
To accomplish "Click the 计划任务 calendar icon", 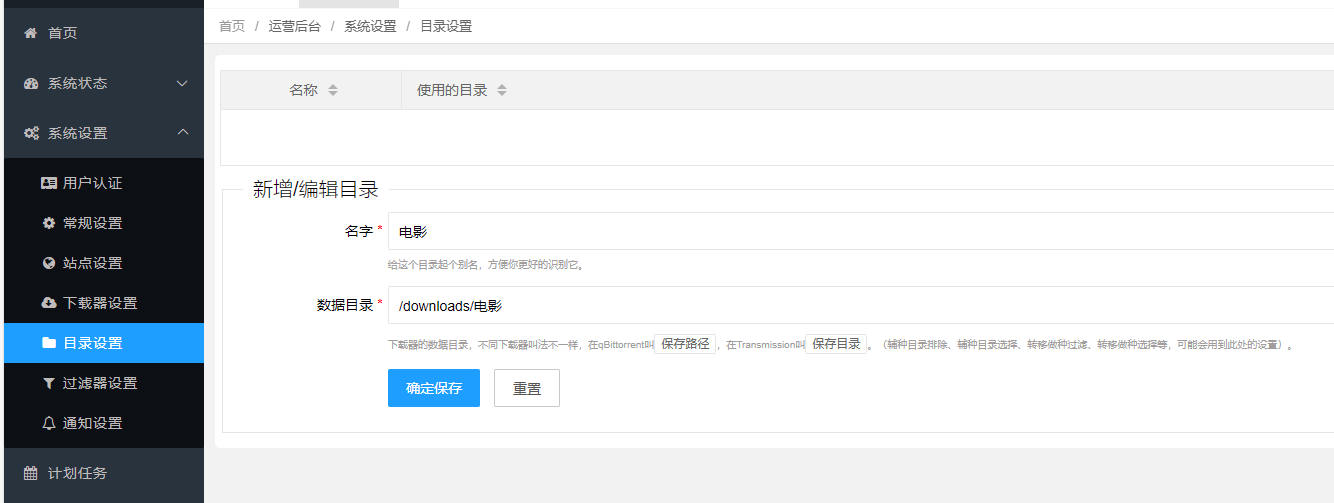I will (x=31, y=473).
